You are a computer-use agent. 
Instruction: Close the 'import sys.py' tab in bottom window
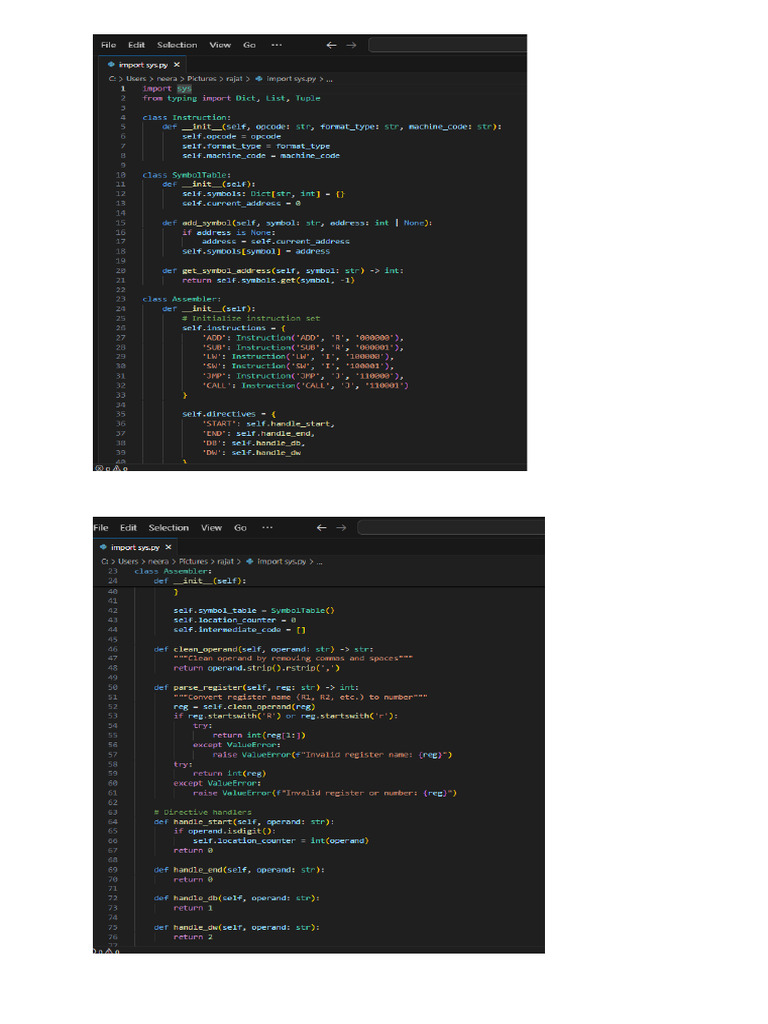click(x=168, y=547)
